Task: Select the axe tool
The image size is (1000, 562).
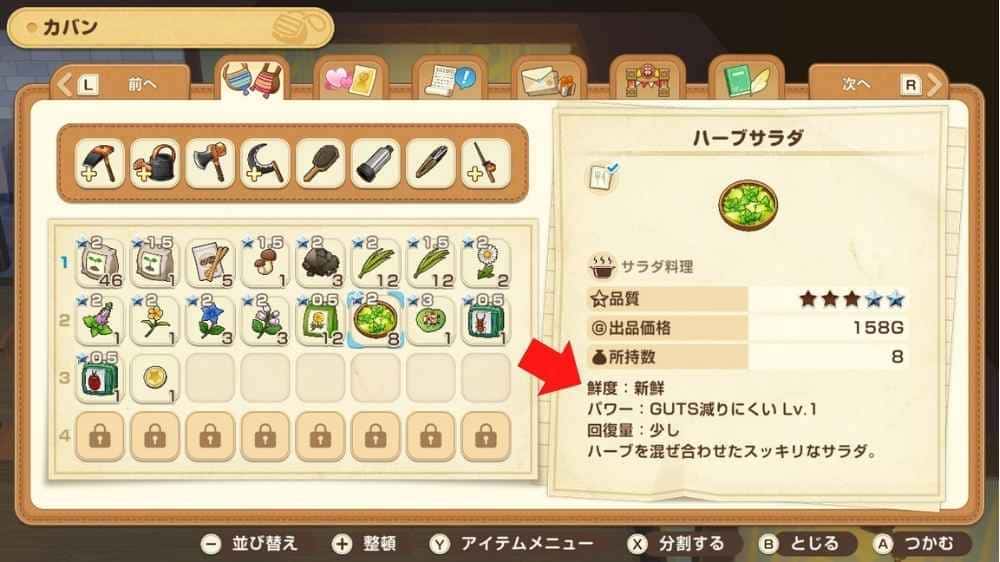Action: [x=210, y=163]
